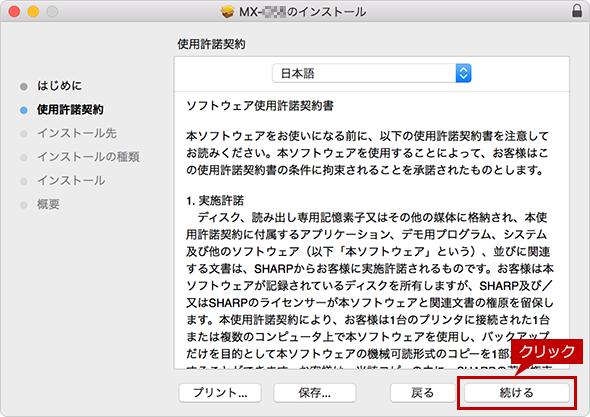This screenshot has height=417, width=590.
Task: Minimize the installer with yellow button
Action: click(x=33, y=11)
